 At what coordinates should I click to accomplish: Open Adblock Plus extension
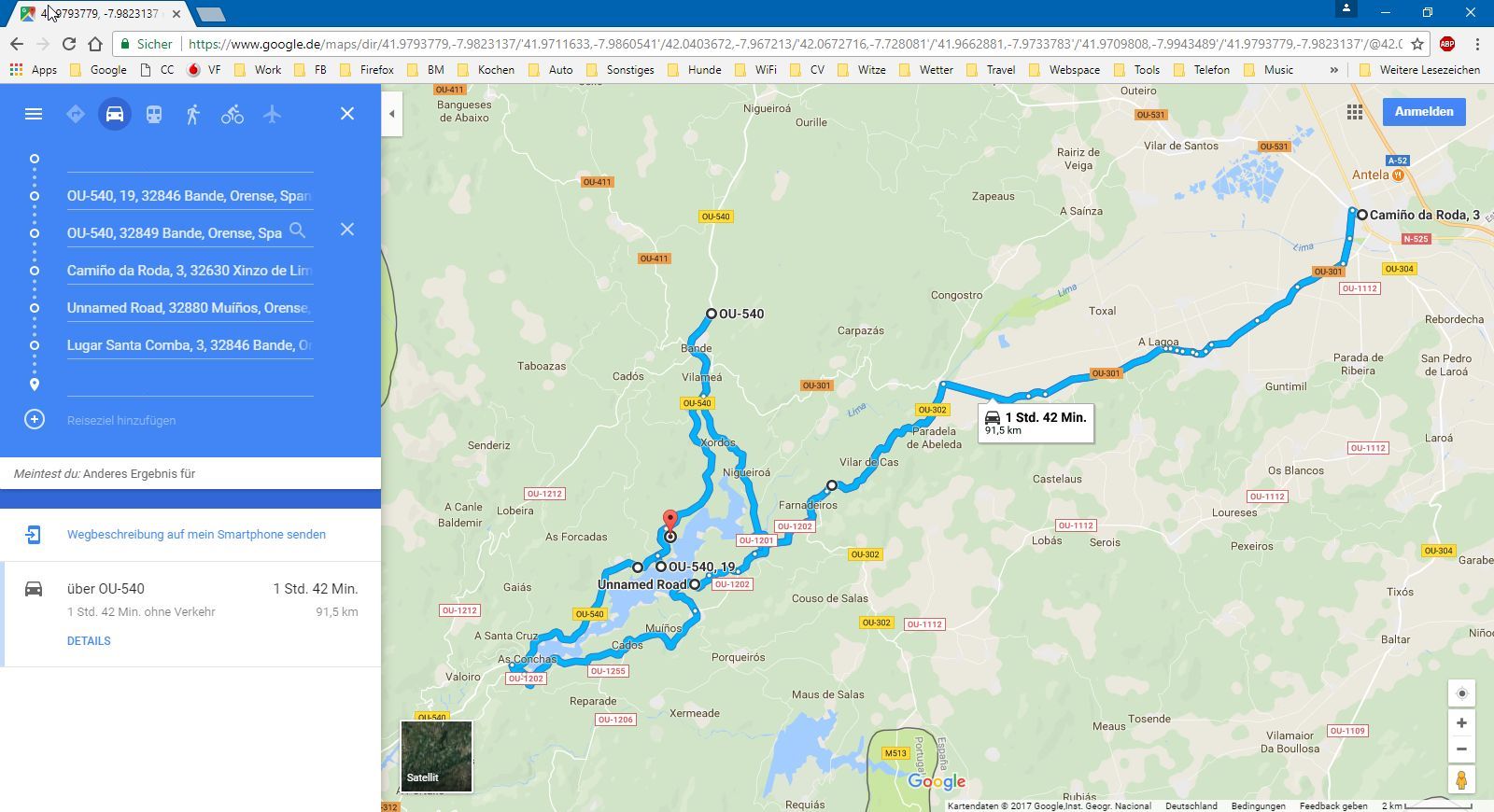tap(1447, 44)
